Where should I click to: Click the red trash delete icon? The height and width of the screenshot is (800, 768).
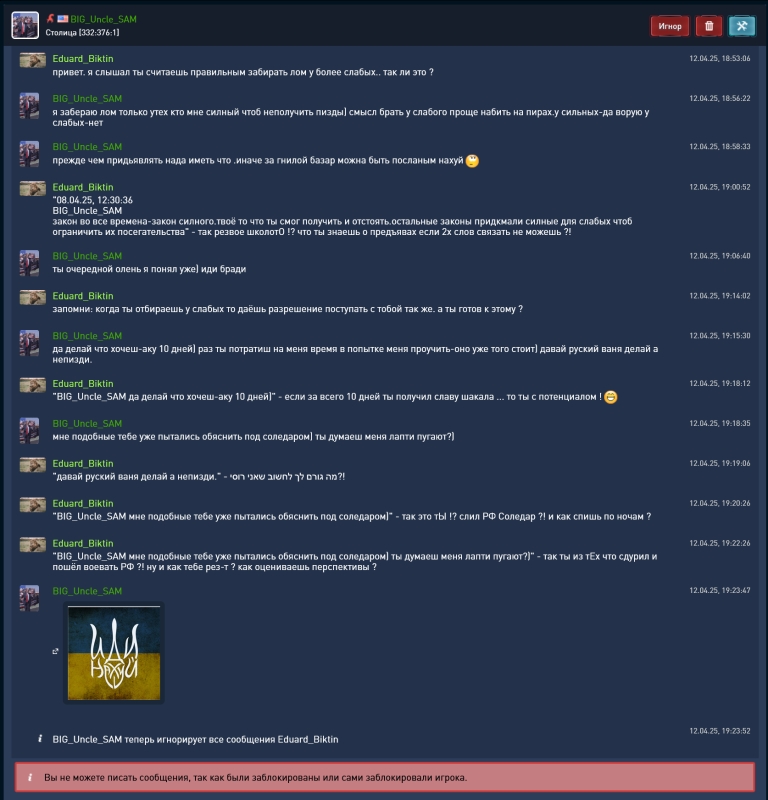click(709, 26)
